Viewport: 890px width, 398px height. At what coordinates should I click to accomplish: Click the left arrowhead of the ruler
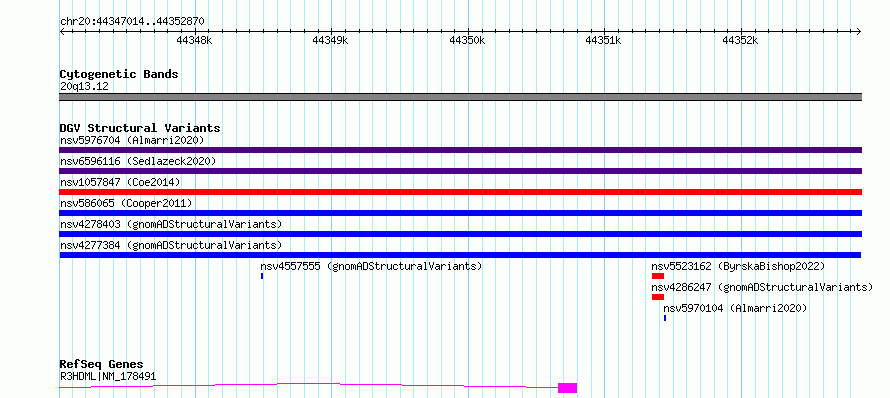pyautogui.click(x=62, y=31)
